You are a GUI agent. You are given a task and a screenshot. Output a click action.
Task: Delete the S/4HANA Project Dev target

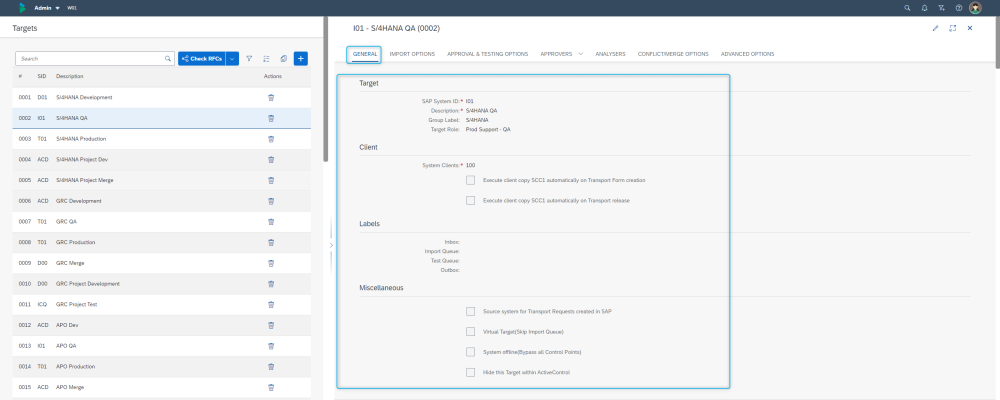tap(271, 159)
